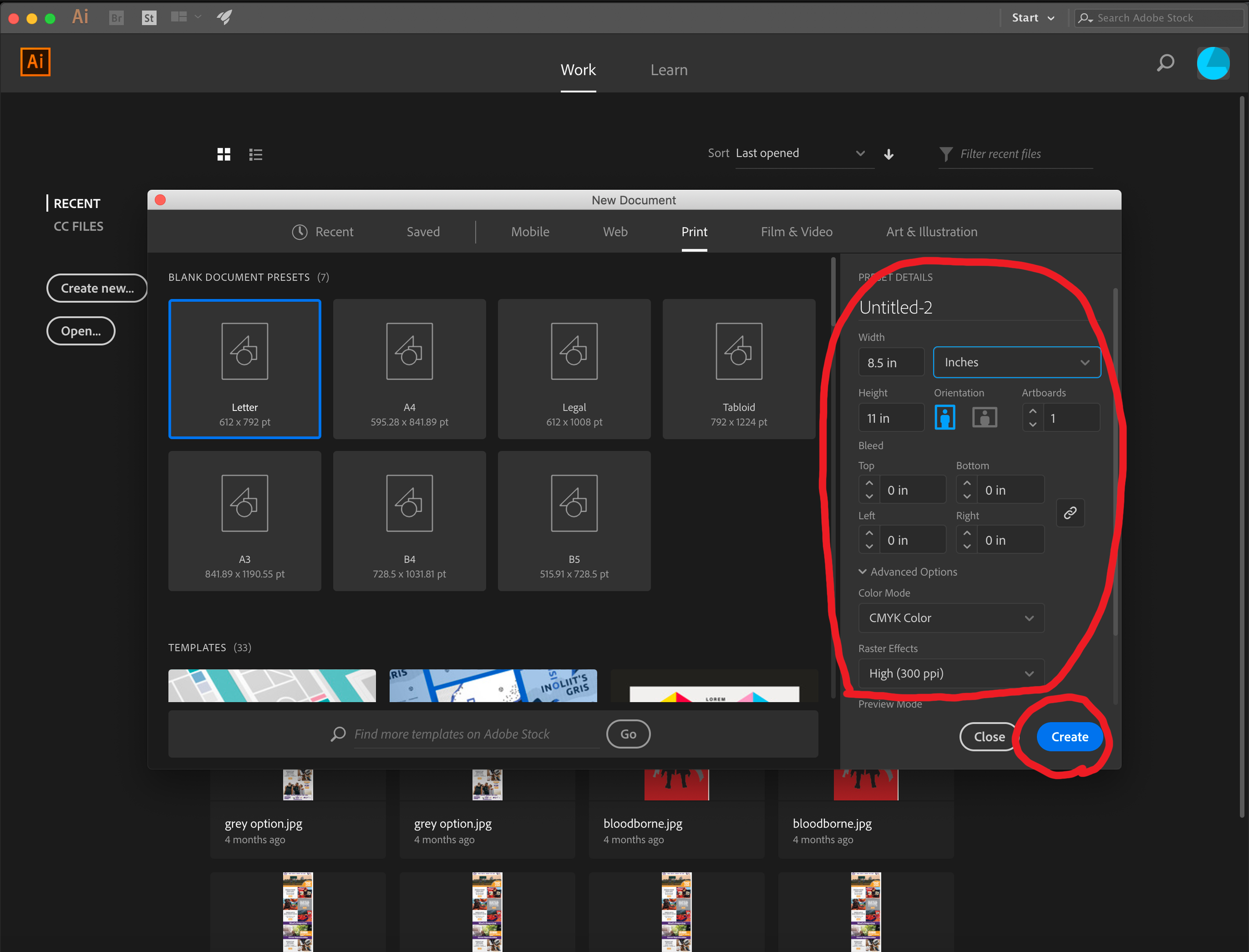Image resolution: width=1249 pixels, height=952 pixels.
Task: Open the Last opened sort dropdown
Action: [804, 153]
